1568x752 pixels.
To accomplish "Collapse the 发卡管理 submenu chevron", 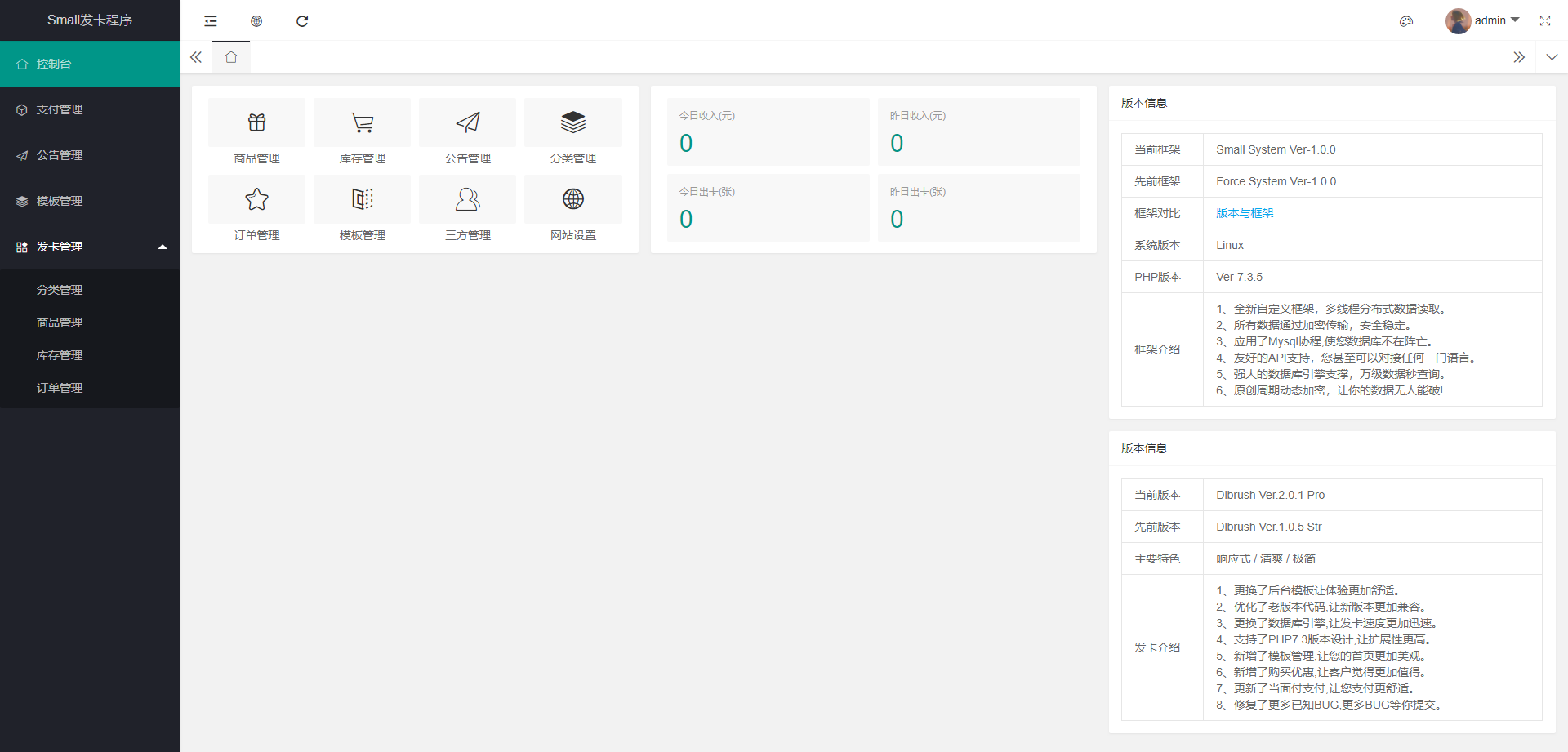I will coord(162,247).
